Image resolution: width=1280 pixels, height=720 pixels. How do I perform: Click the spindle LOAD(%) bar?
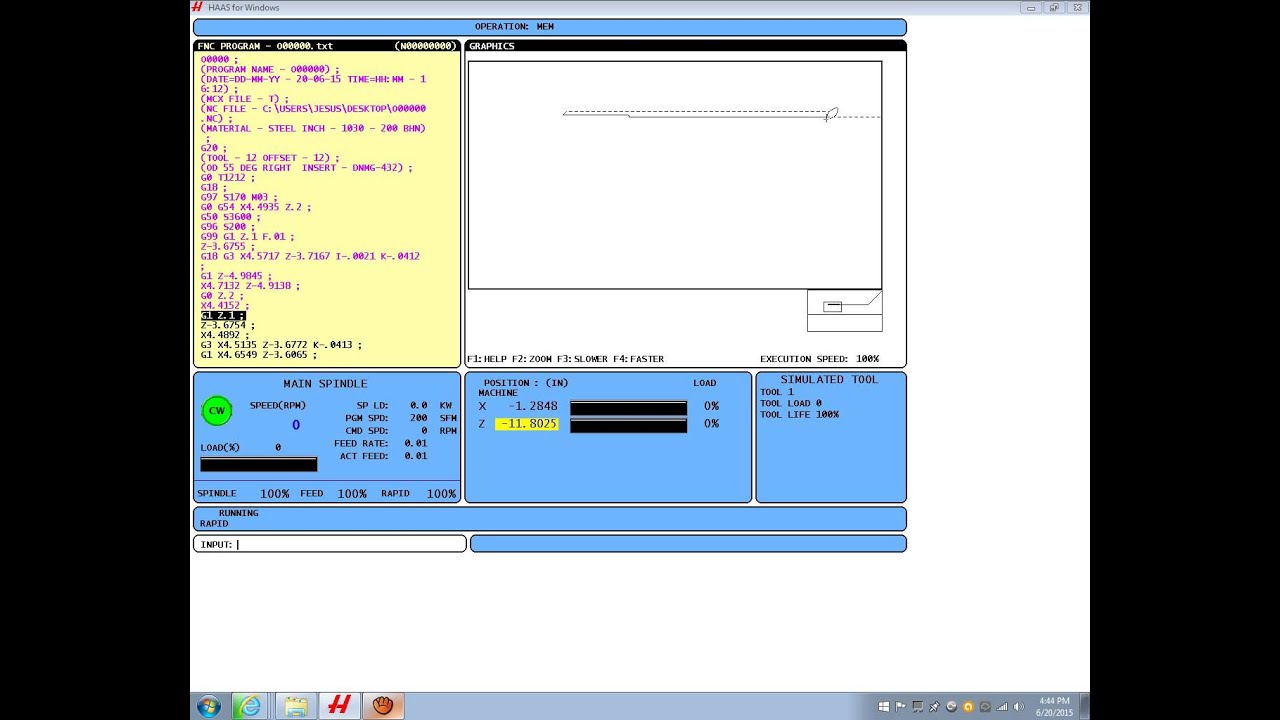(x=258, y=464)
